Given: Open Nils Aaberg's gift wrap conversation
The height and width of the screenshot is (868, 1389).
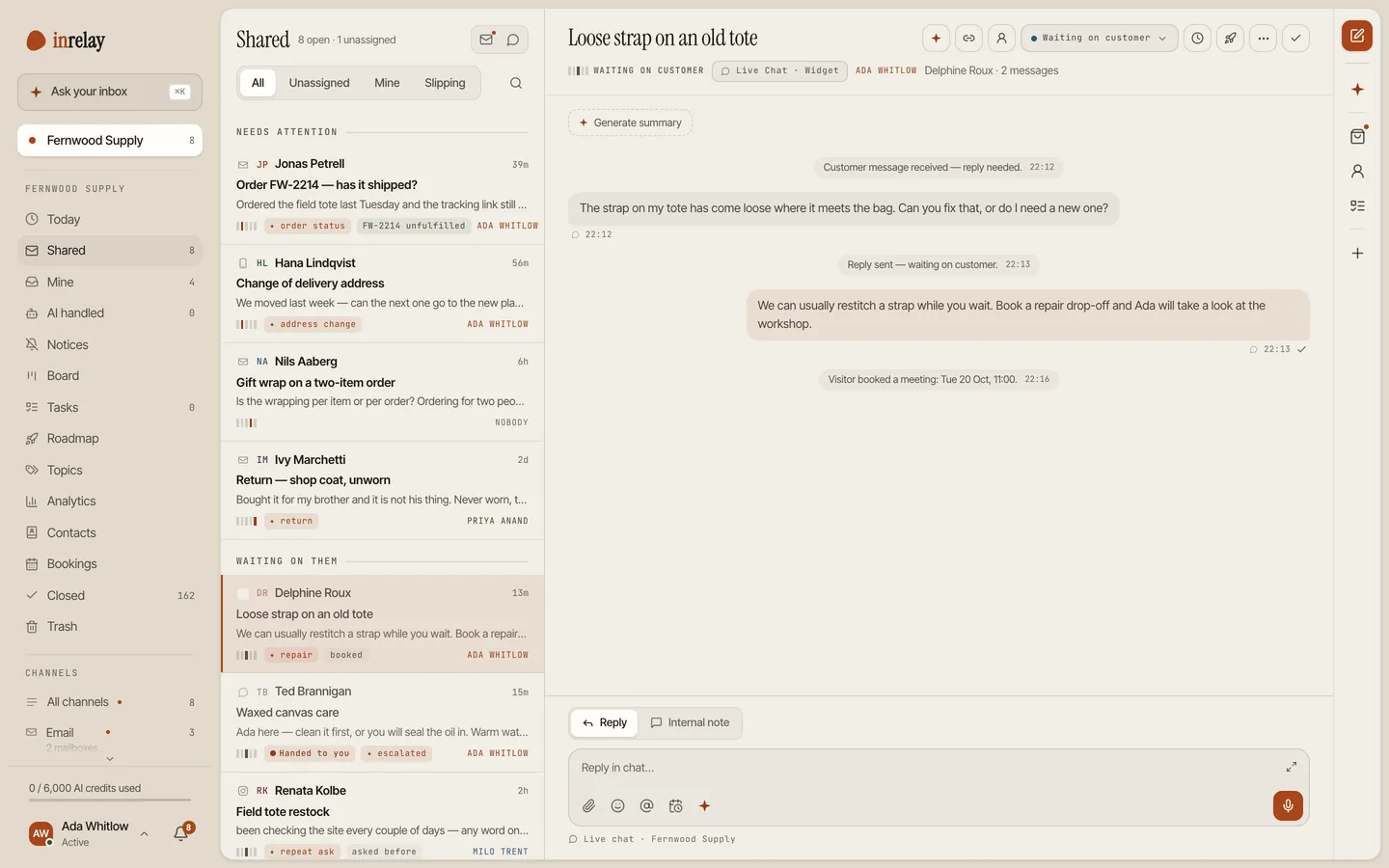Looking at the screenshot, I should click(383, 392).
